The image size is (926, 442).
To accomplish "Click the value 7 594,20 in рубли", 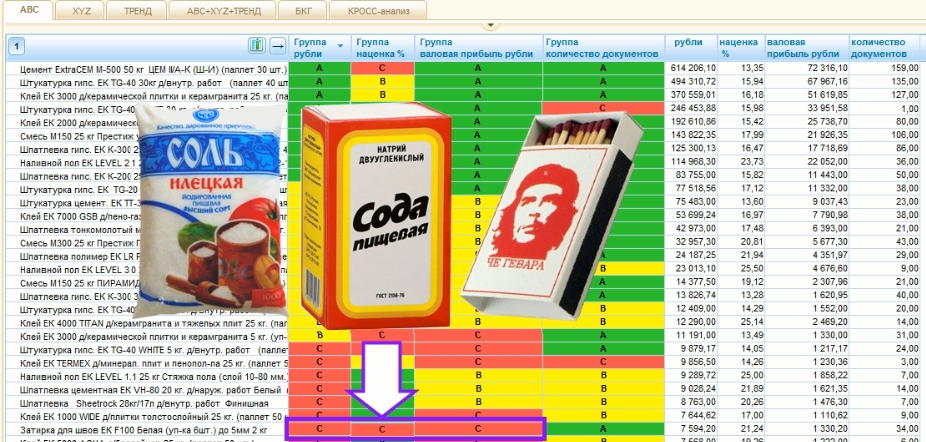I will coord(698,430).
